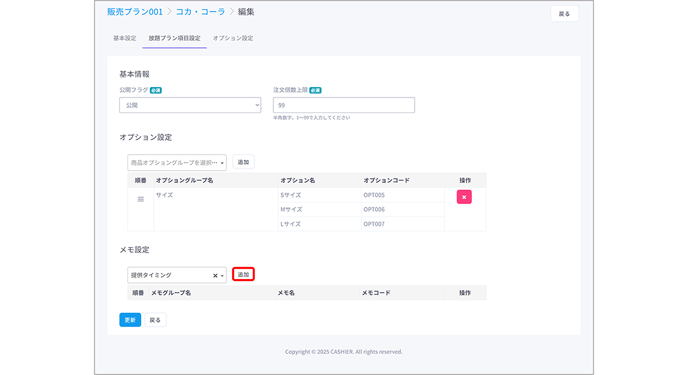
Task: Click the top-right 戻る button
Action: tap(564, 14)
